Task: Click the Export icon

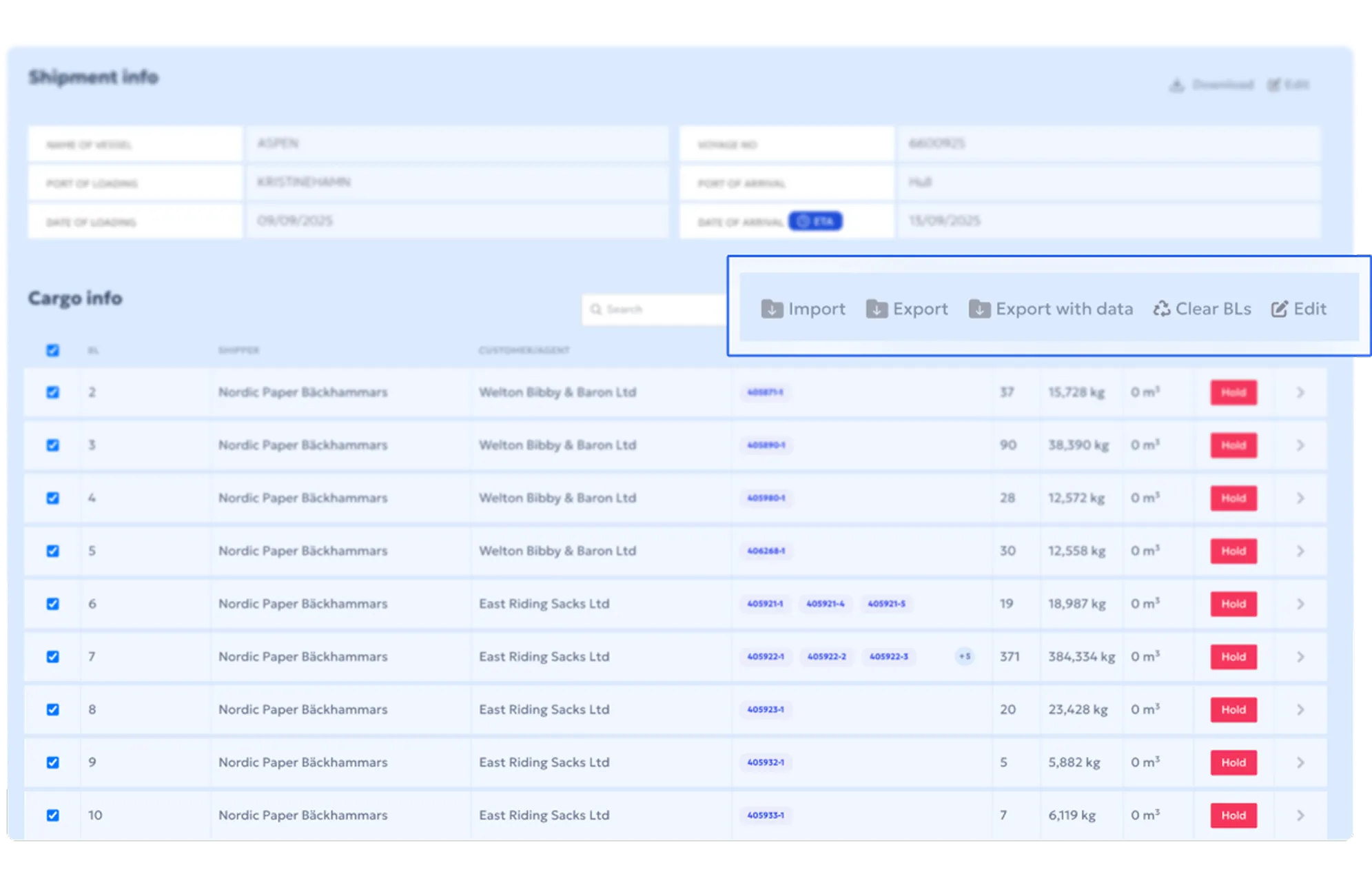Action: [877, 309]
